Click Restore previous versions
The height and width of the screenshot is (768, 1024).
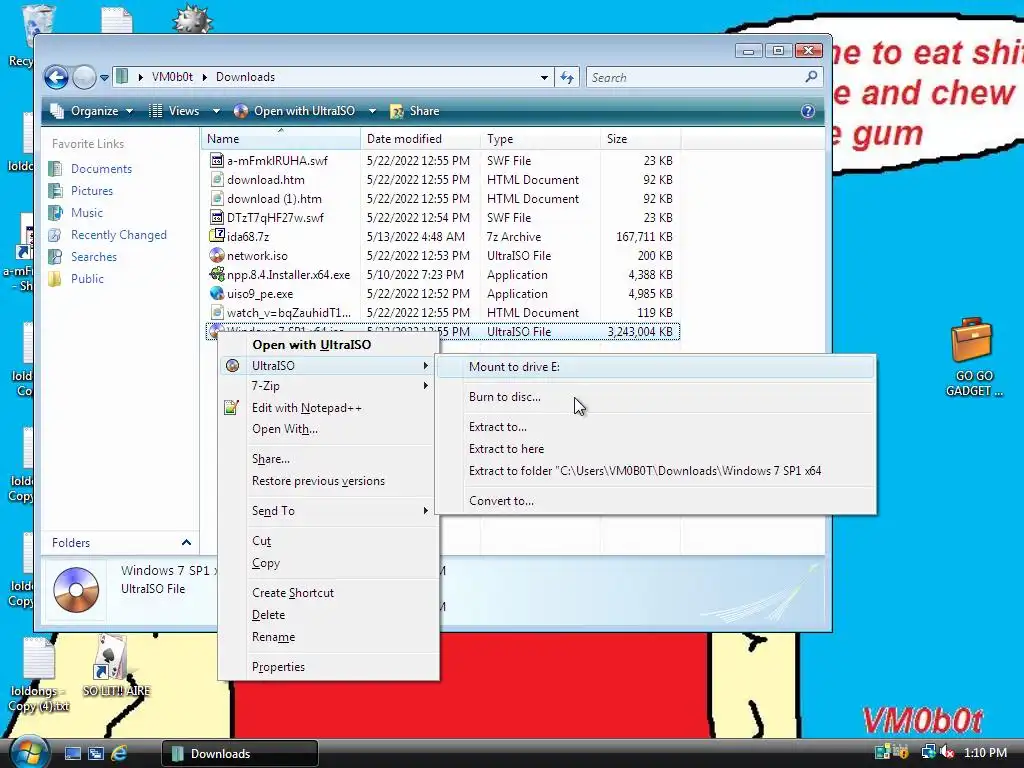point(329,481)
